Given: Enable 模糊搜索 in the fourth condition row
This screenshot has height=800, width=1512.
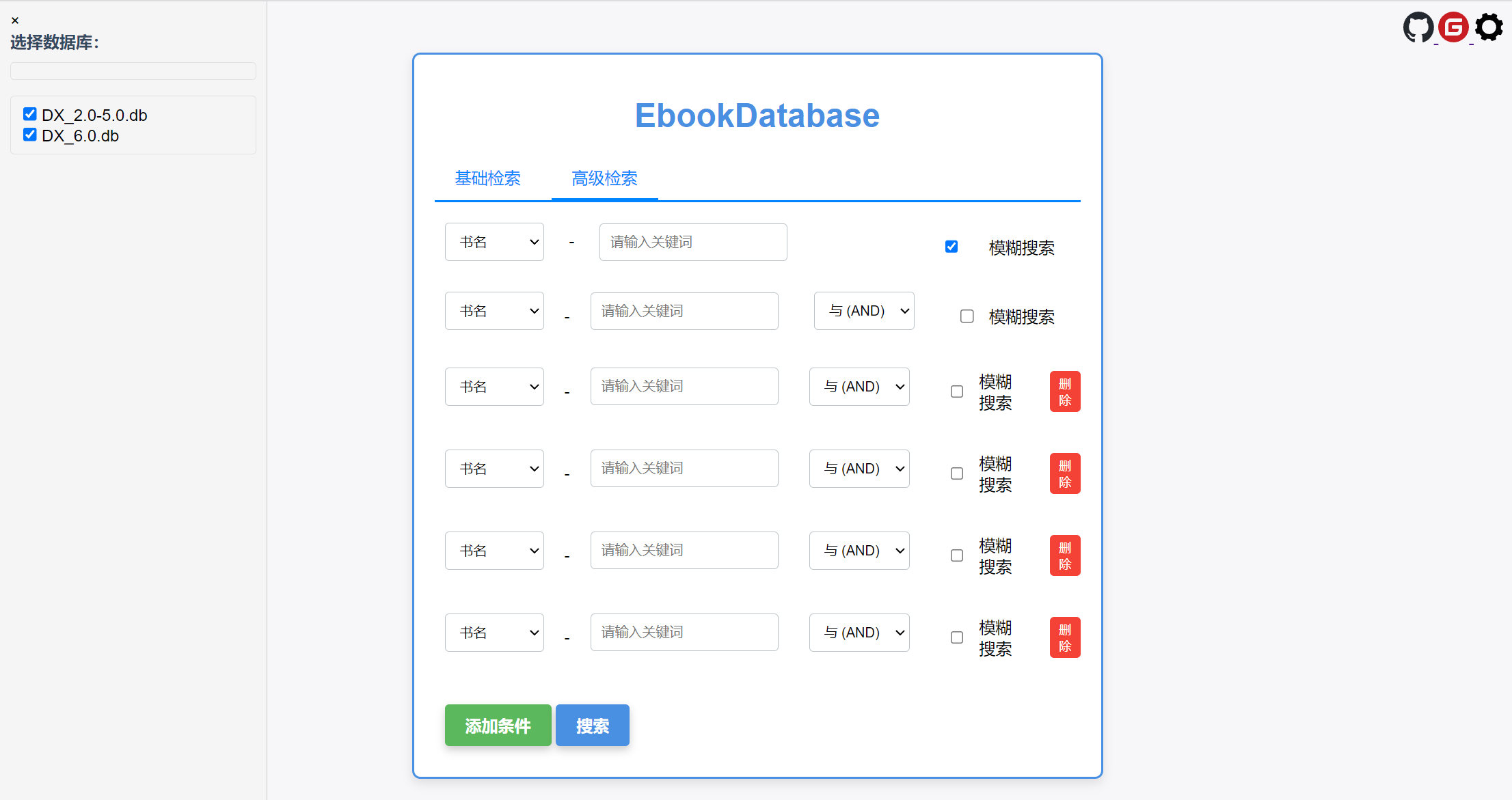Looking at the screenshot, I should pos(957,473).
